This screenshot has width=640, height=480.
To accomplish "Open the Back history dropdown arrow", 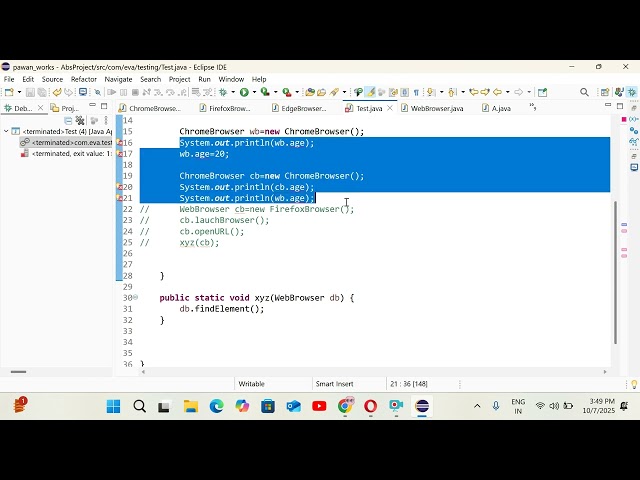I will [507, 92].
